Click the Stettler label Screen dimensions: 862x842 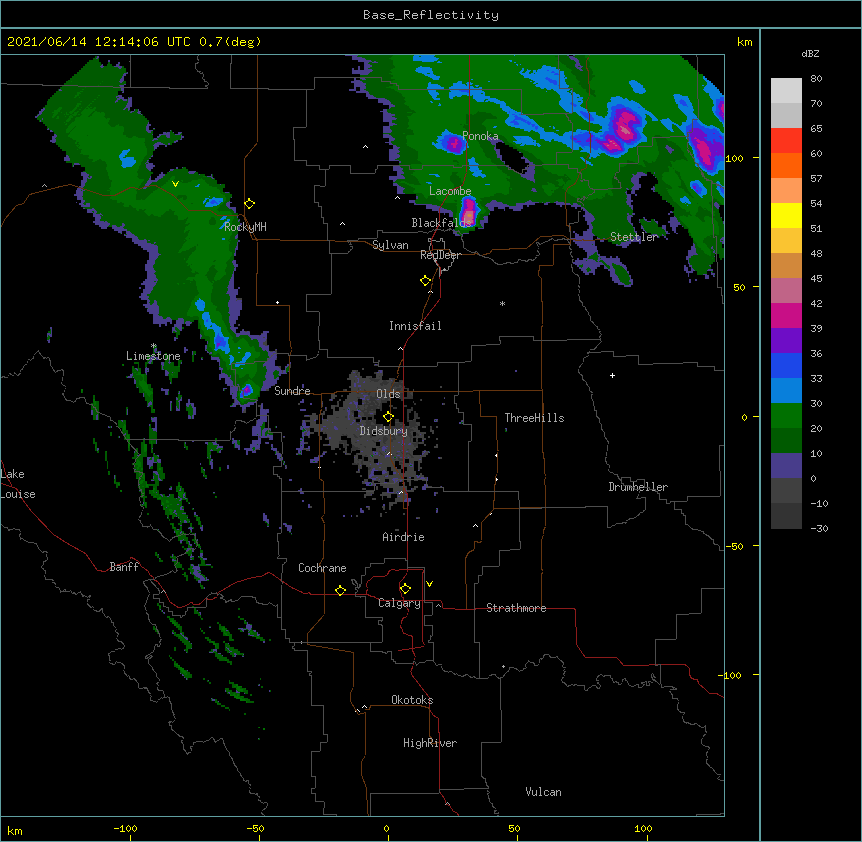tap(634, 237)
